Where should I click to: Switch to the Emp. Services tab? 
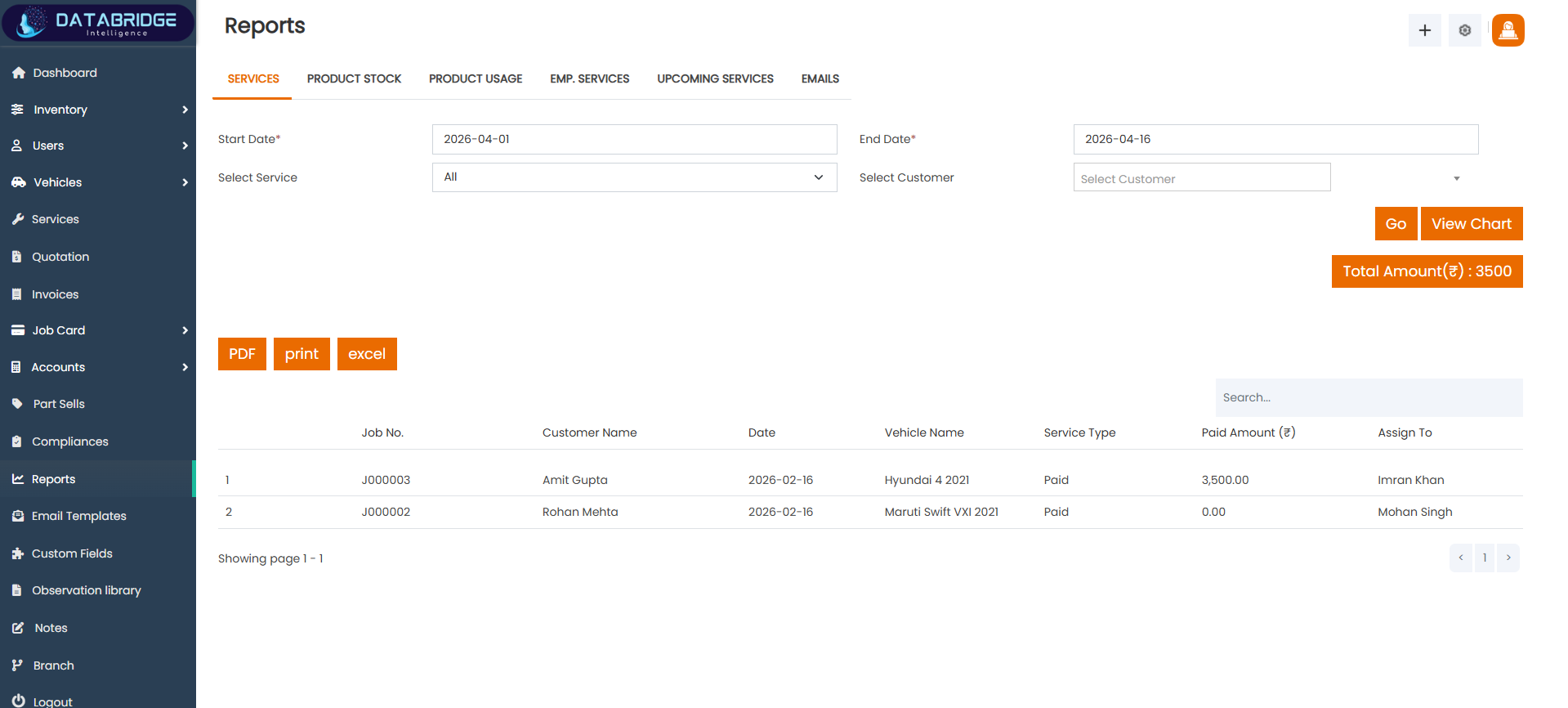tap(590, 79)
